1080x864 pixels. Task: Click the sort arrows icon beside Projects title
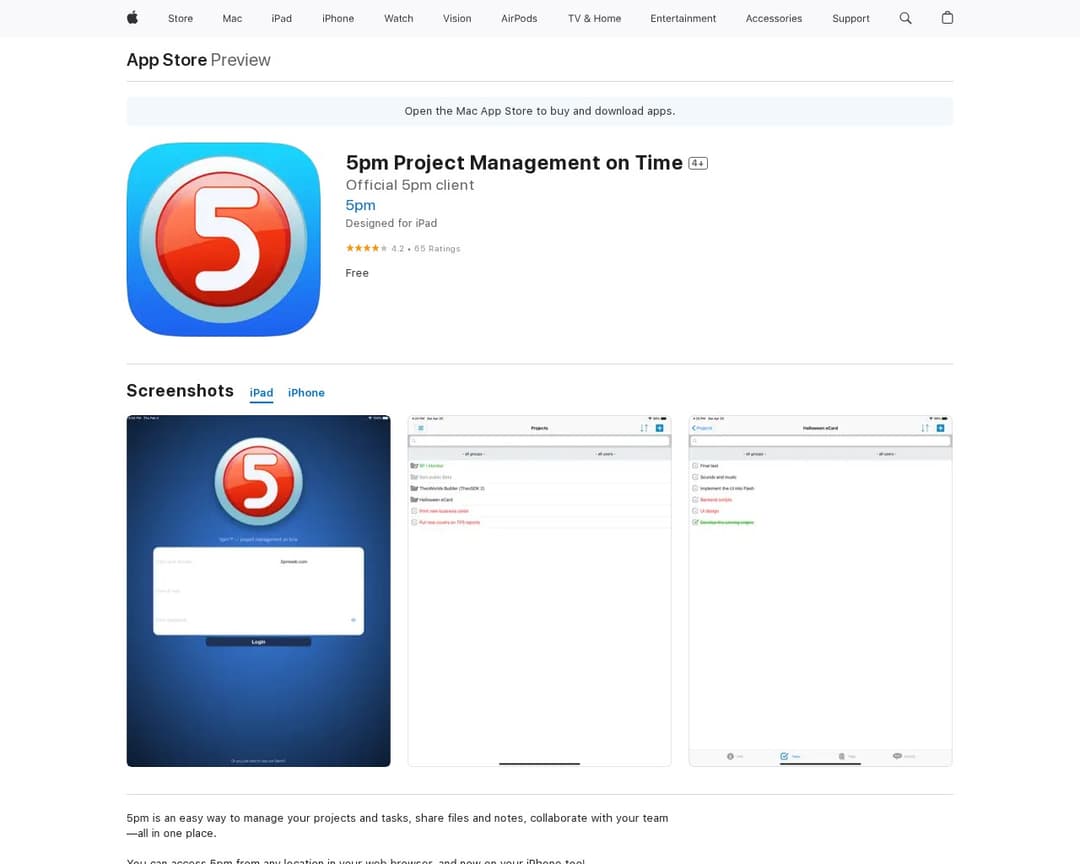pyautogui.click(x=644, y=426)
